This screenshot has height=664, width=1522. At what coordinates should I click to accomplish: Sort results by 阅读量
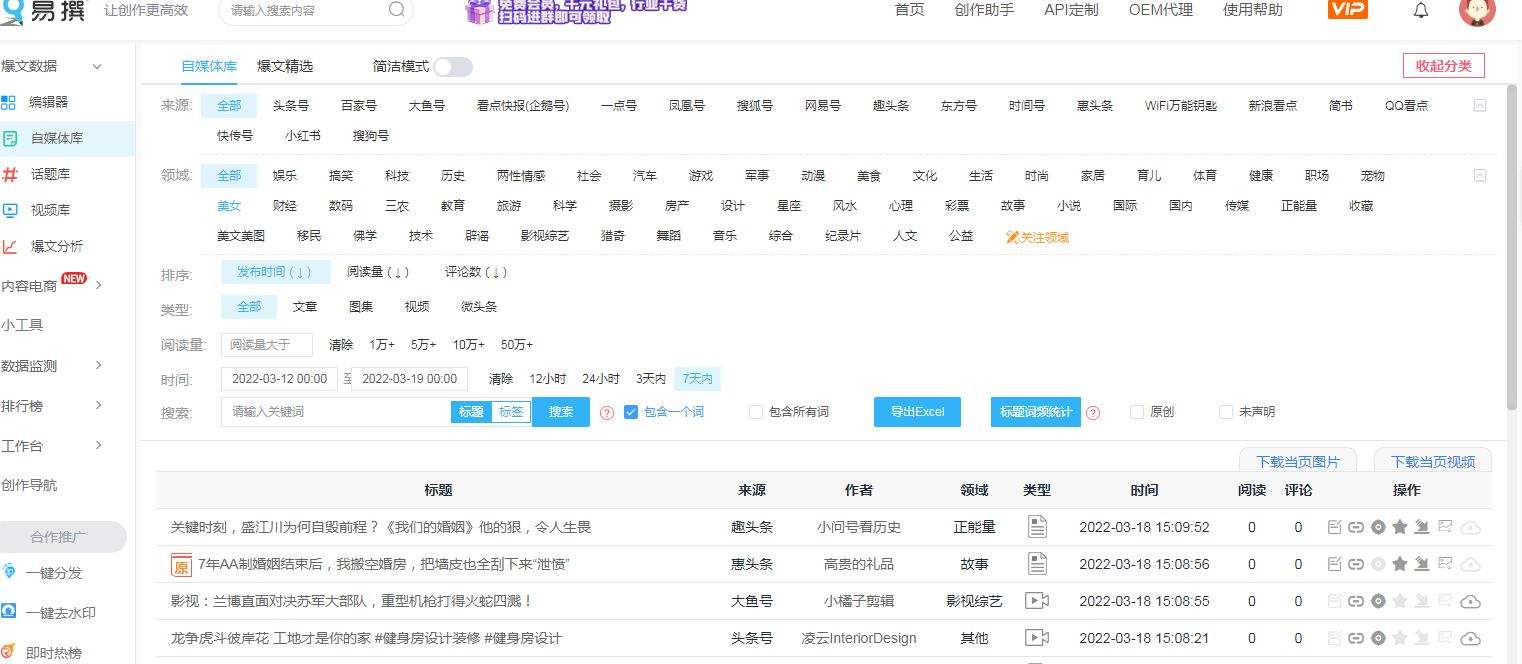(x=377, y=272)
